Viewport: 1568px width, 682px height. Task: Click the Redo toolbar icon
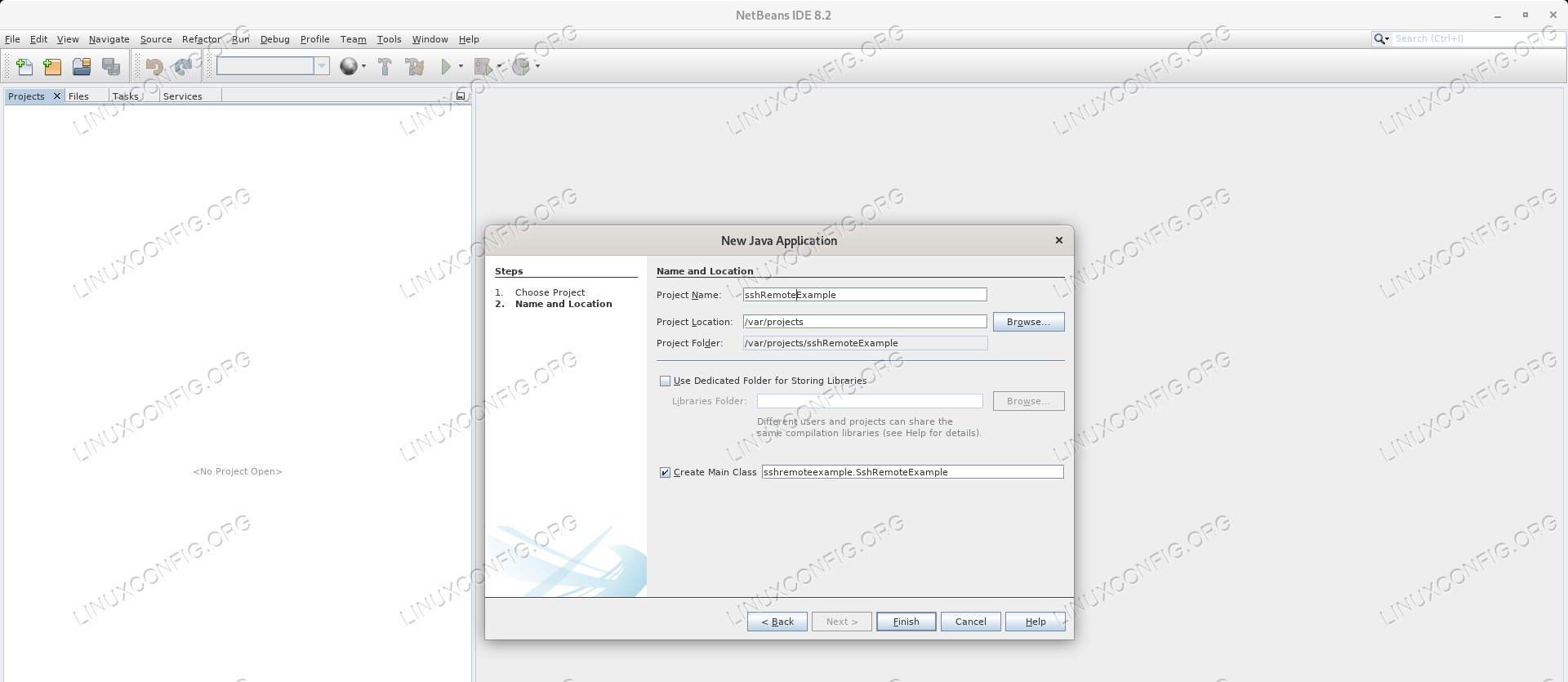[x=183, y=66]
